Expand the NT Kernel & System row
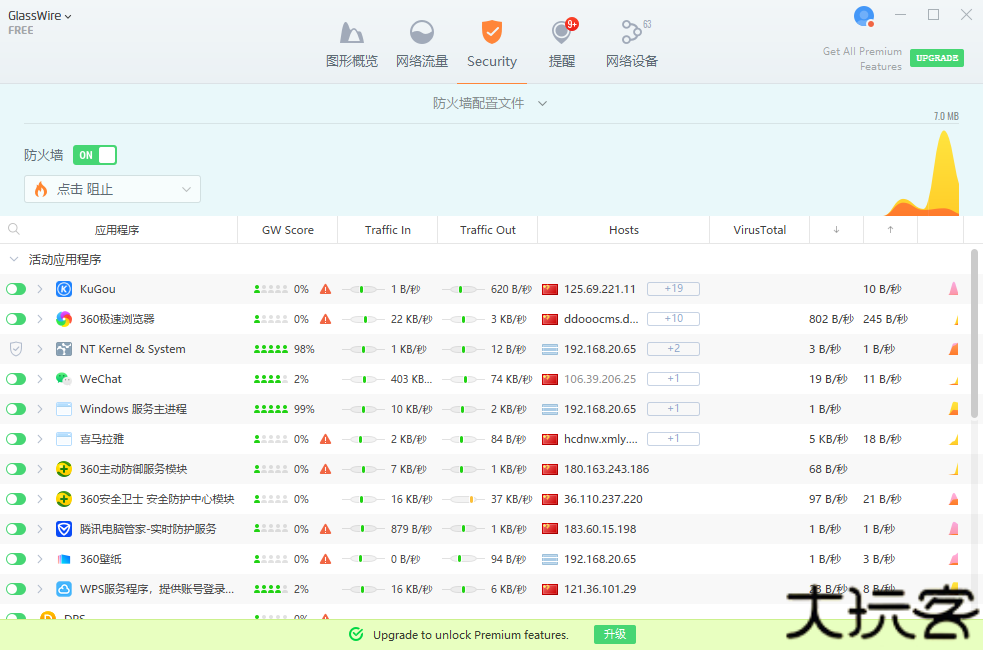983x650 pixels. 39,349
